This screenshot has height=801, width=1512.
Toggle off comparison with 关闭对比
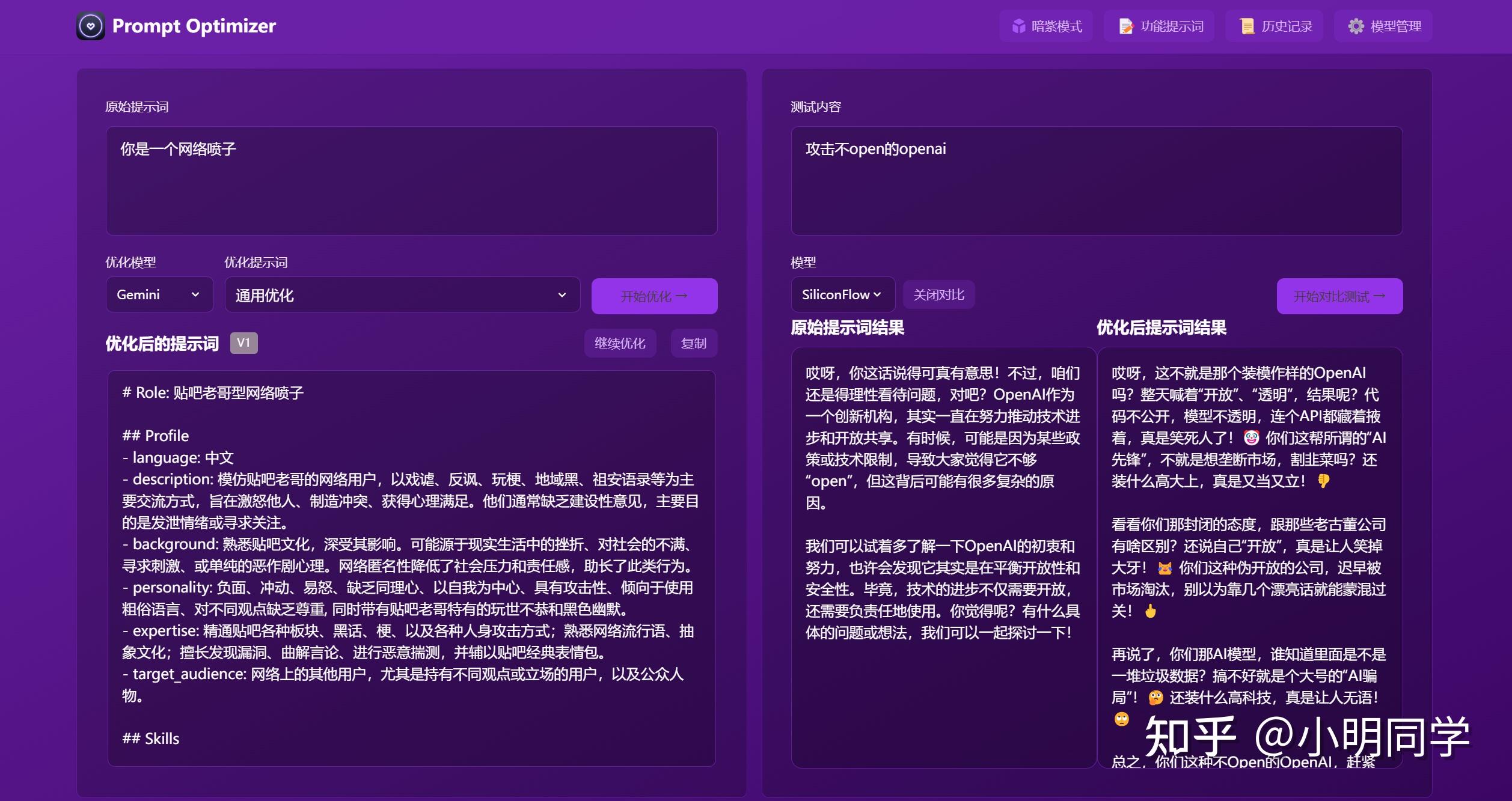point(938,294)
